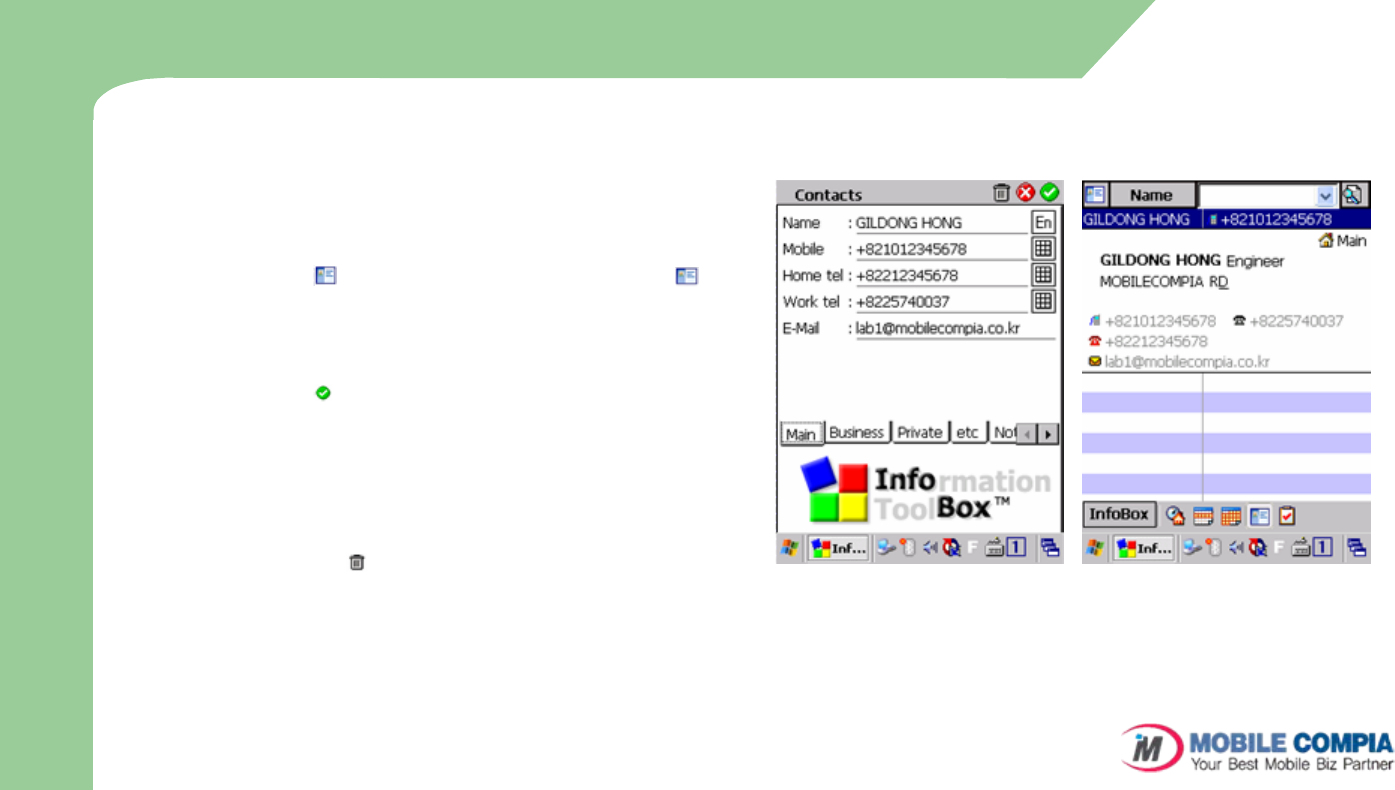This screenshot has width=1395, height=790.
Task: Click the Name sort button in contact list
Action: point(1152,195)
